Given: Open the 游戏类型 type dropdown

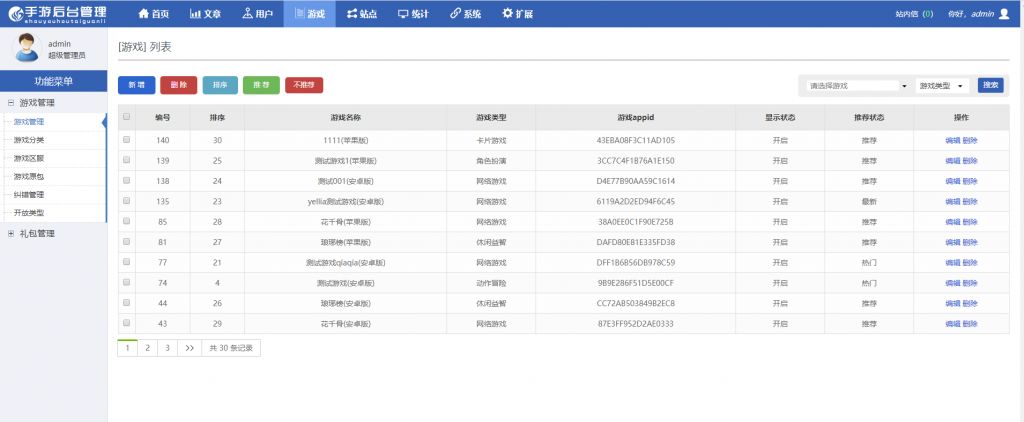Looking at the screenshot, I should pyautogui.click(x=942, y=86).
